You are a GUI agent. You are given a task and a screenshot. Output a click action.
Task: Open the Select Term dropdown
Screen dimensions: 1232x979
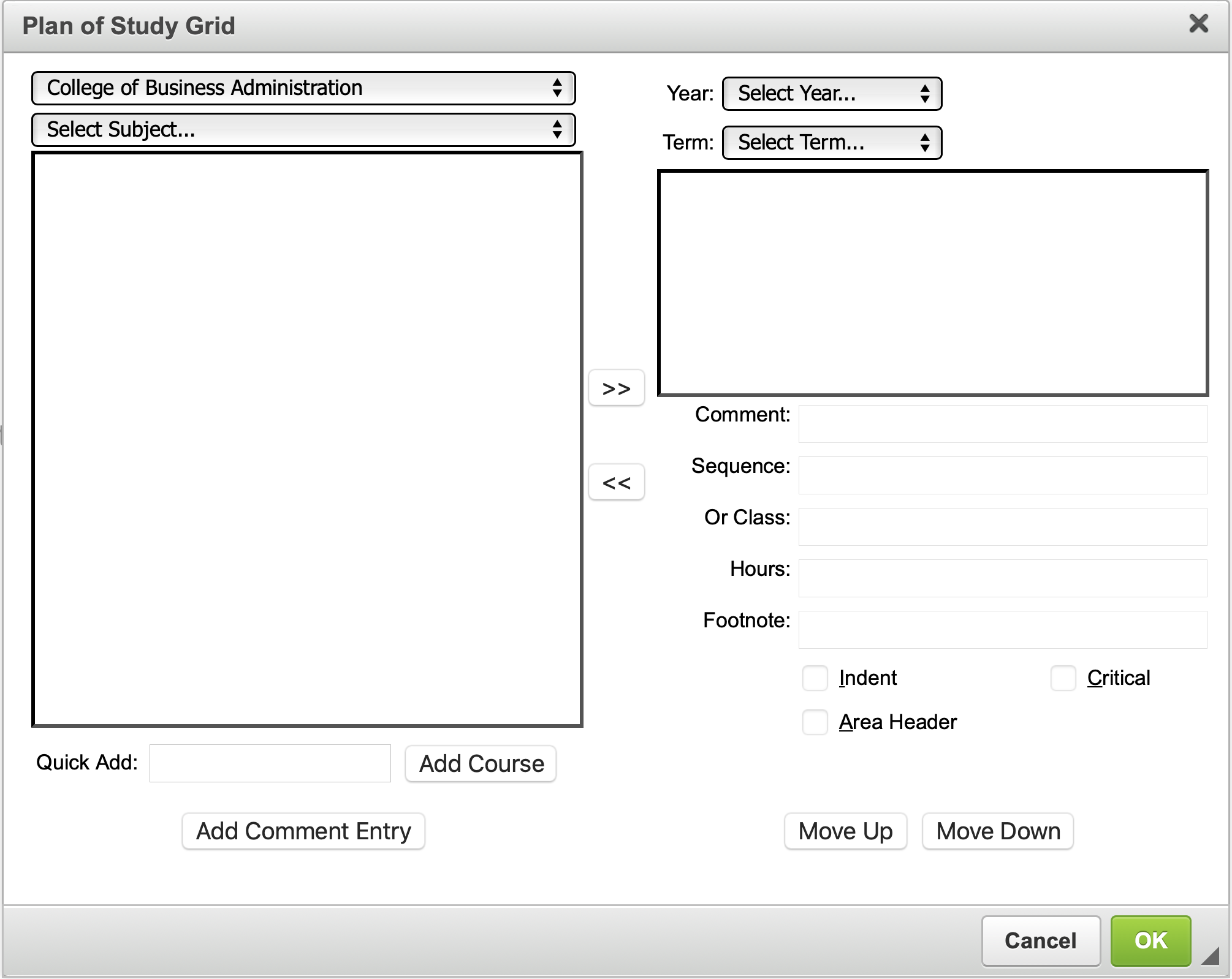(x=832, y=143)
